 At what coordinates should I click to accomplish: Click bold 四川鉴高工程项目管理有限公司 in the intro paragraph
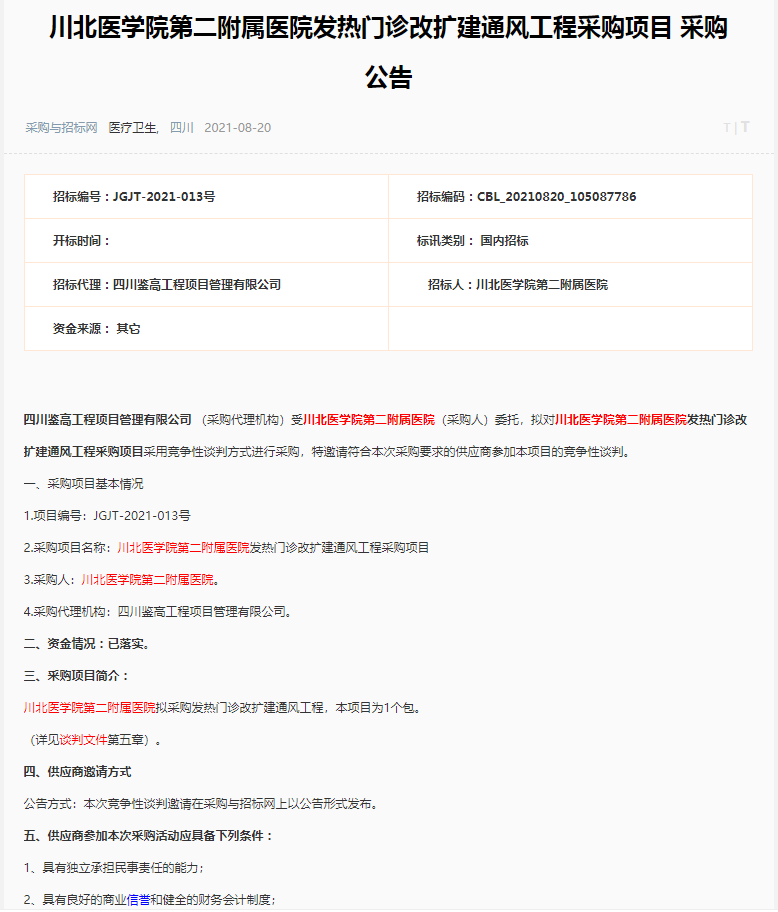tap(108, 420)
